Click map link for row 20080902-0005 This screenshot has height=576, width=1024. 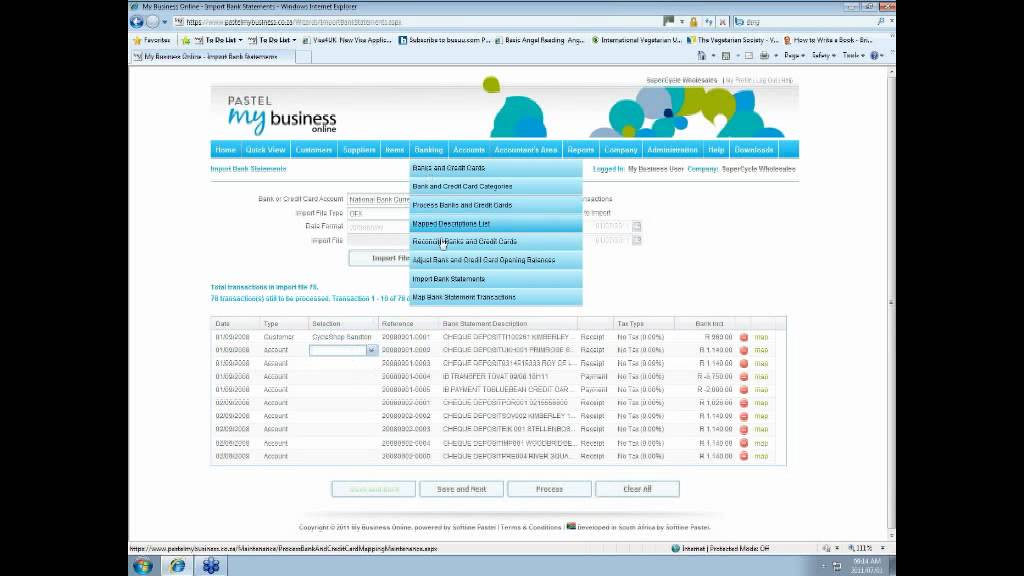(x=761, y=456)
